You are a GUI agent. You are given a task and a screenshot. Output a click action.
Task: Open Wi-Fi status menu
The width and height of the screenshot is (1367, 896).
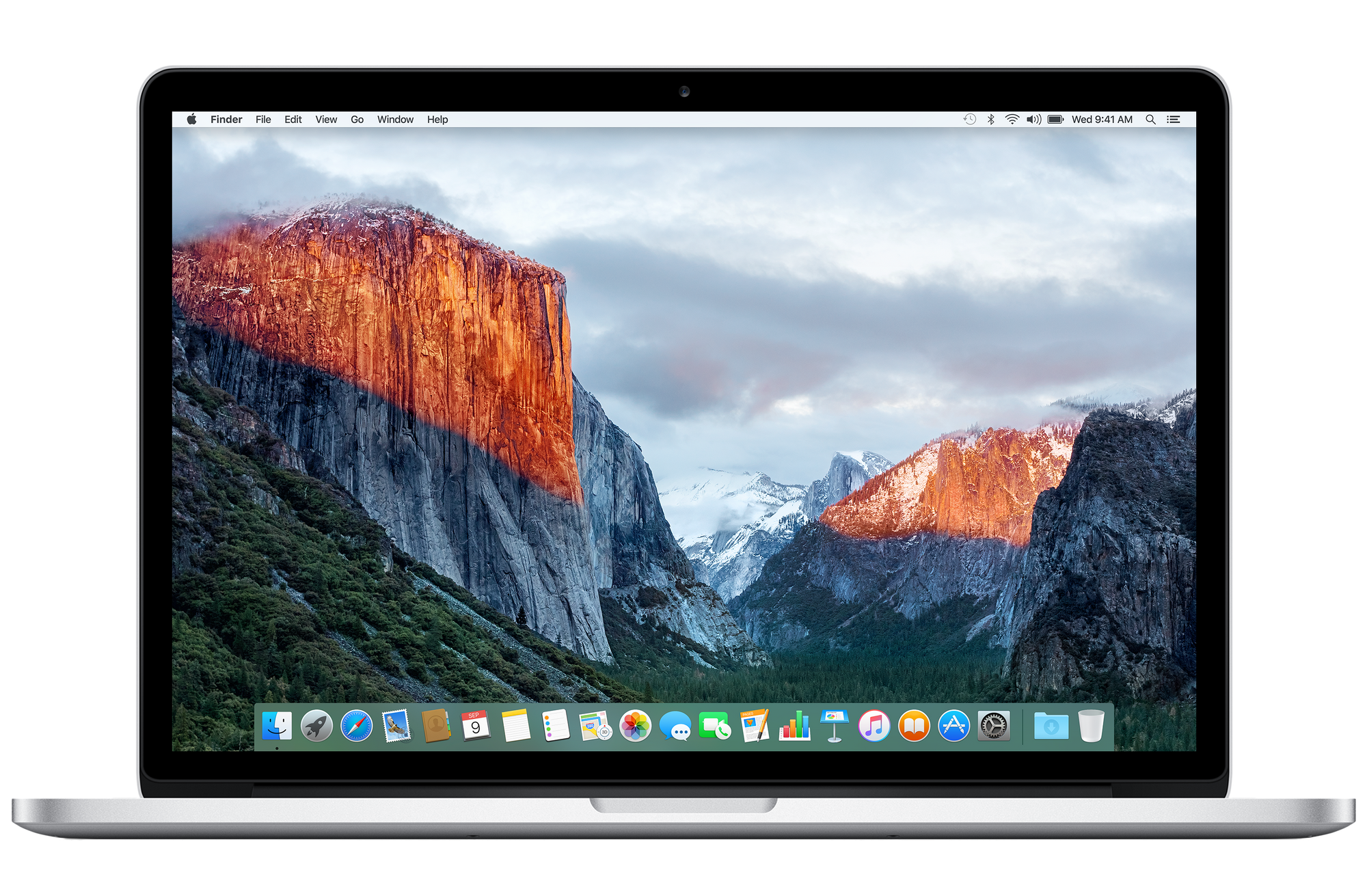coord(1012,119)
